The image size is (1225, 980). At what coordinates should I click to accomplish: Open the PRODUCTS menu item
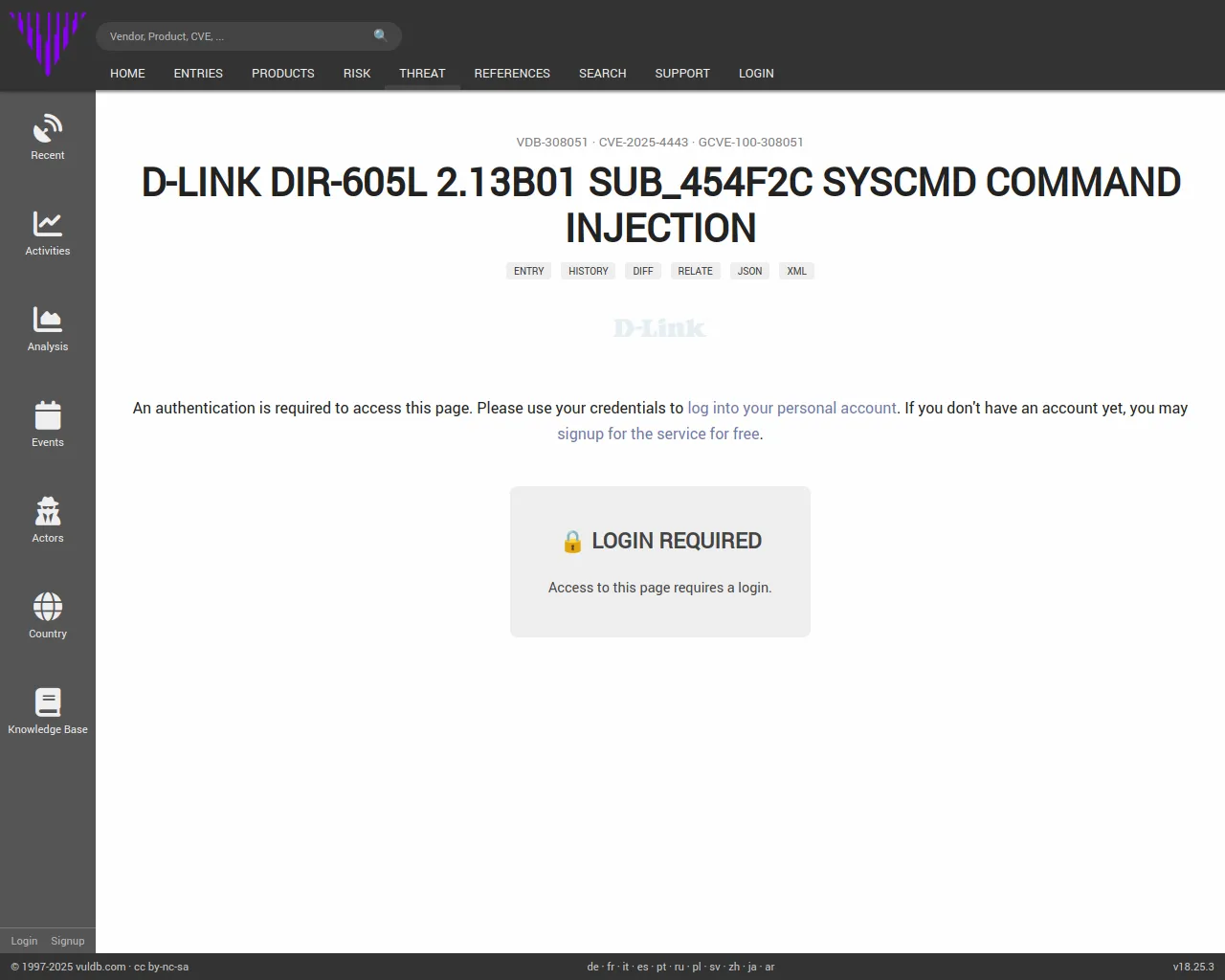(x=283, y=73)
